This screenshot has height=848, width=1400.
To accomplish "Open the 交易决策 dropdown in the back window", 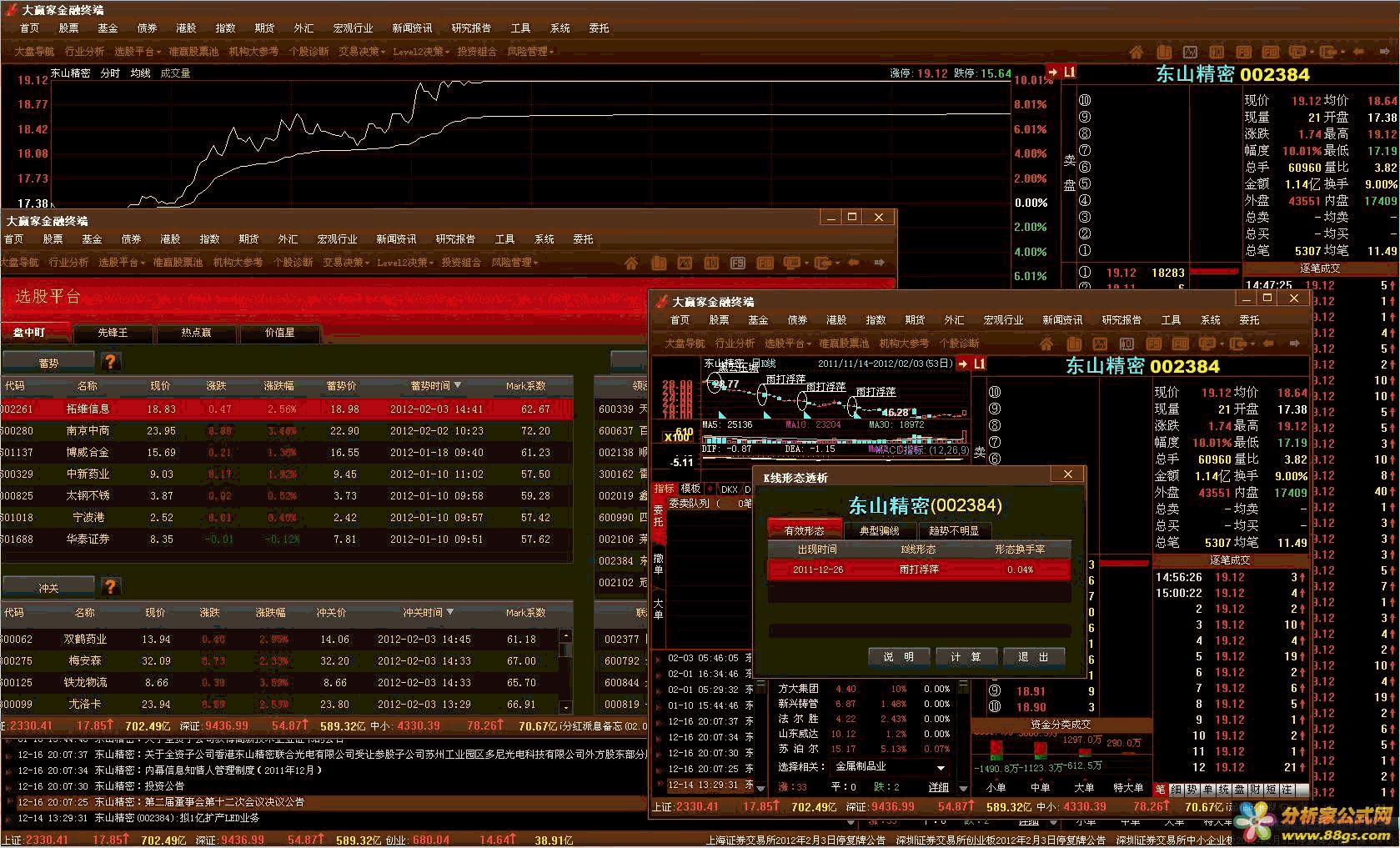I will [x=362, y=52].
